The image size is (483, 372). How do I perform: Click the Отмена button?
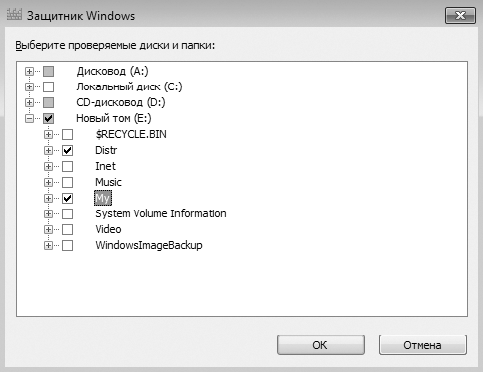pos(423,345)
